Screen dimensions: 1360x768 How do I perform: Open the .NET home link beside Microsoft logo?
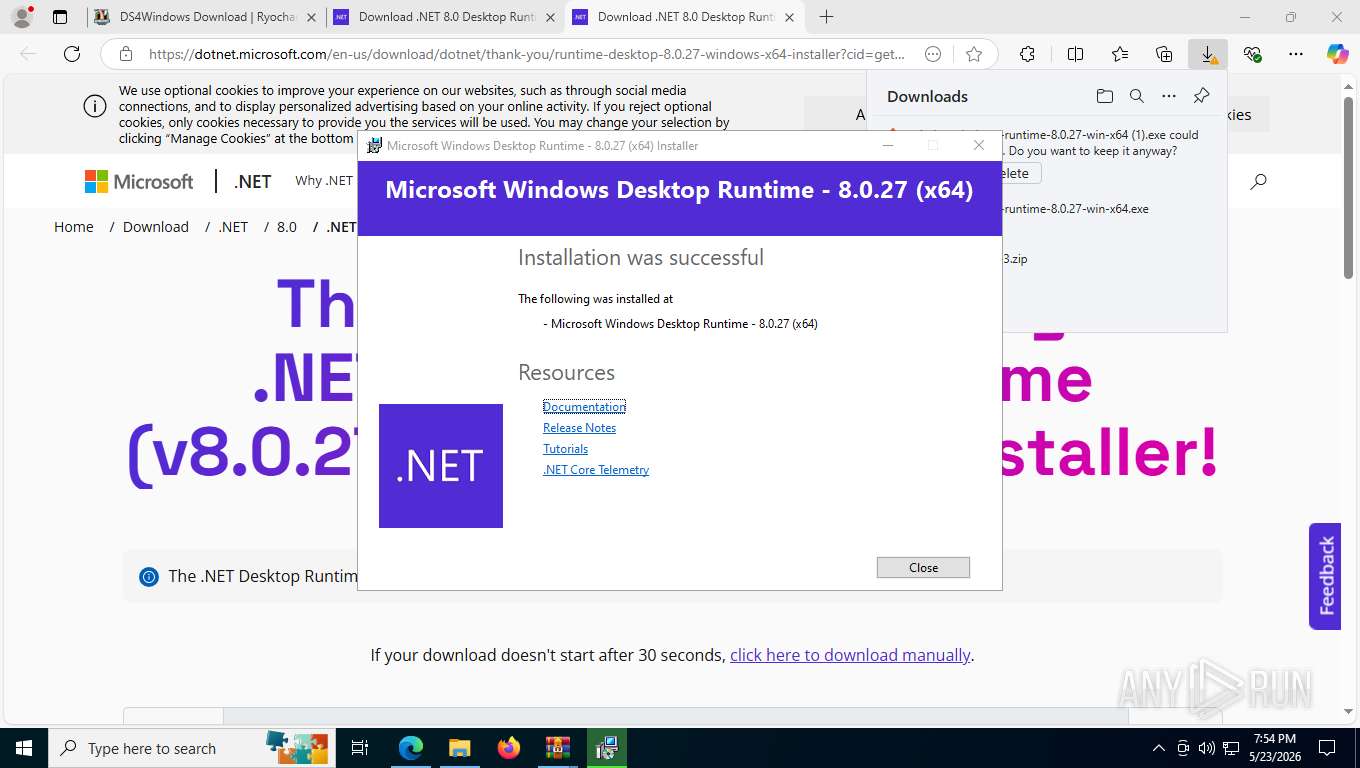(253, 181)
